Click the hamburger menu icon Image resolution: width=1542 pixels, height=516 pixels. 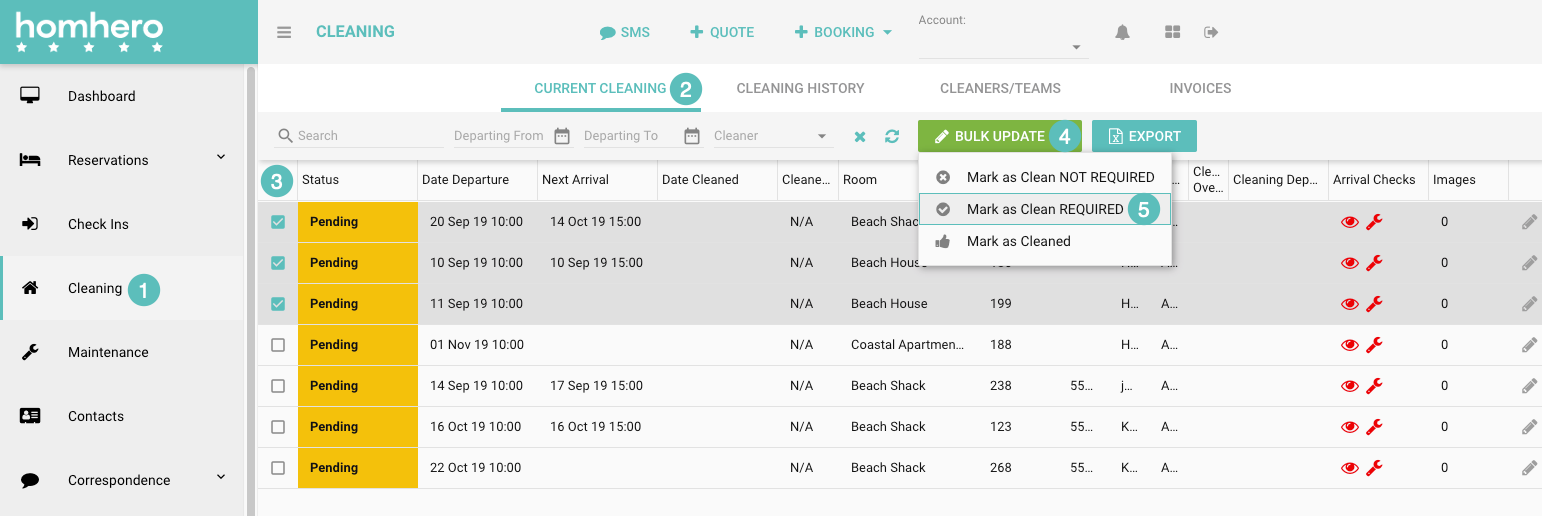[x=284, y=32]
